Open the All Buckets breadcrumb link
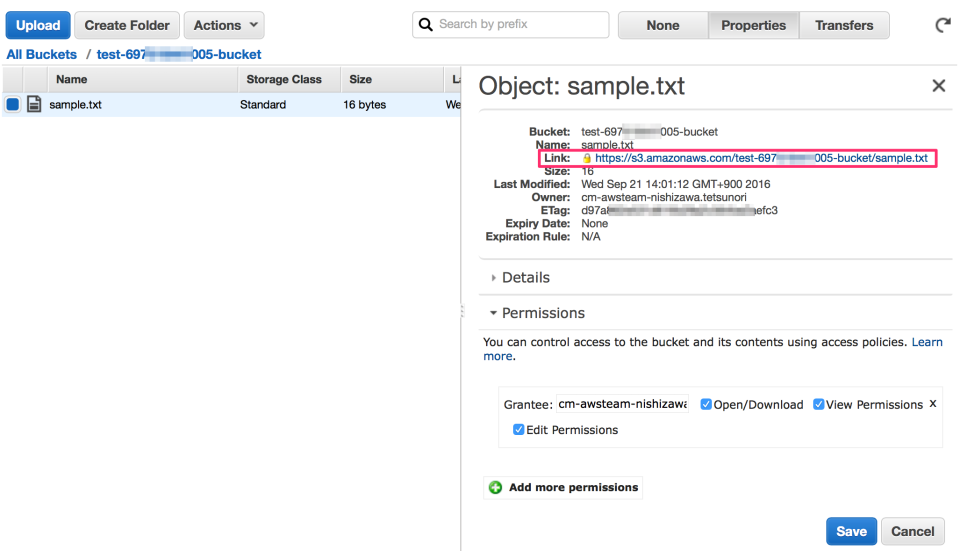 click(x=42, y=54)
